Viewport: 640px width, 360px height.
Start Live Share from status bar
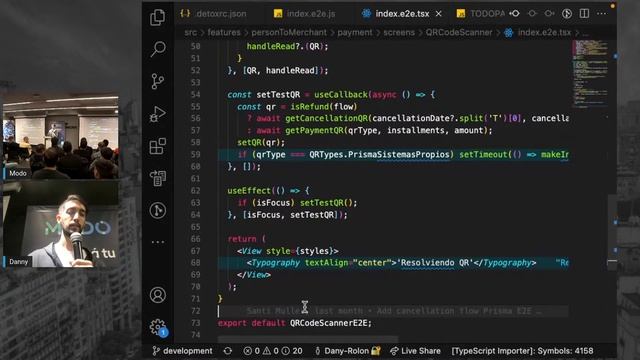pyautogui.click(x=416, y=351)
